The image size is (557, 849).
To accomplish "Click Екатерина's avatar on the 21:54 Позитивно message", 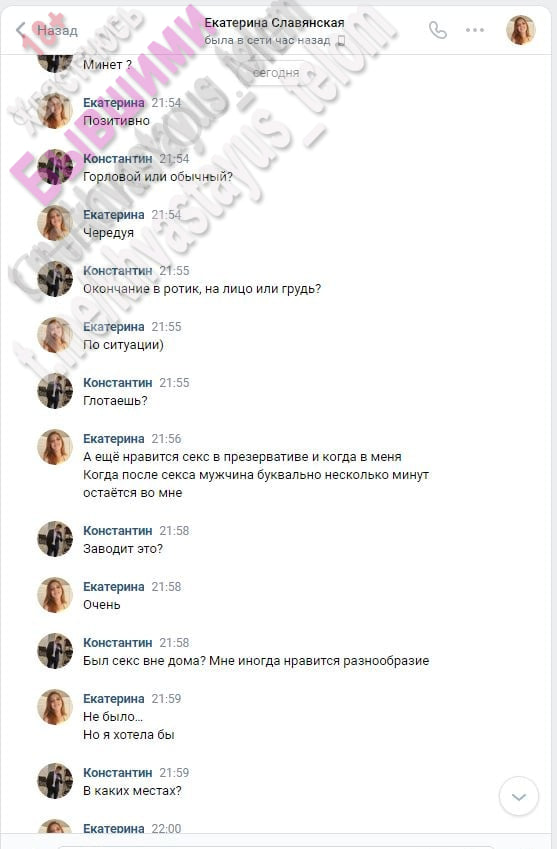I will pyautogui.click(x=55, y=111).
